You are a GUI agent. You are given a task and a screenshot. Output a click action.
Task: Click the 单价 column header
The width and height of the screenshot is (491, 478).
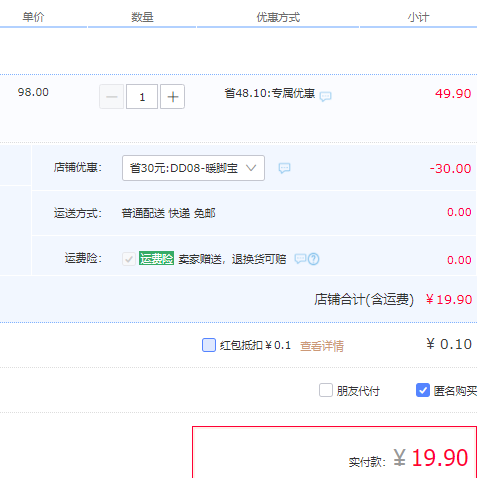[33, 17]
